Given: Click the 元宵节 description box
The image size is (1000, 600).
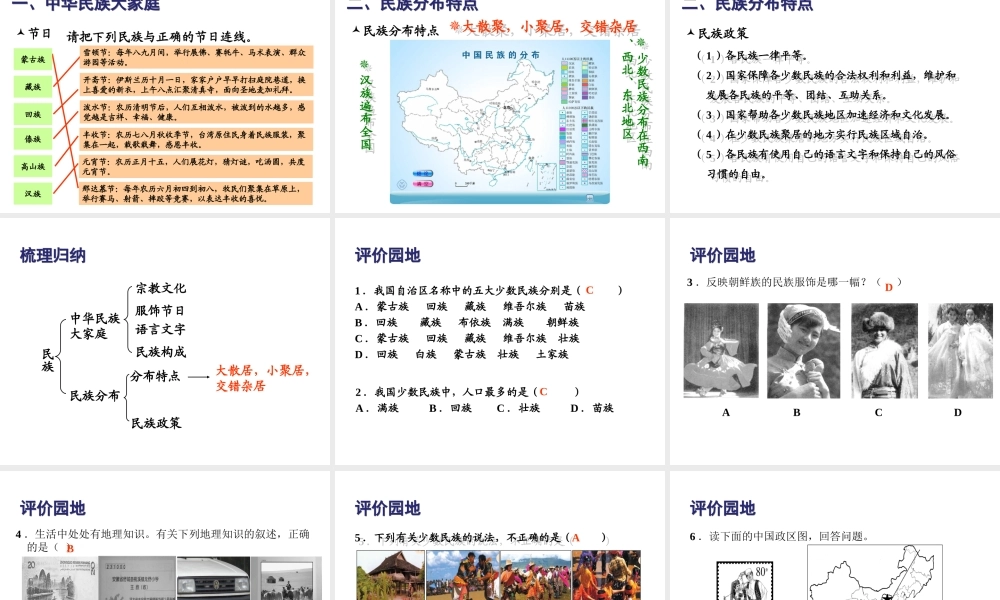Looking at the screenshot, I should coord(197,166).
